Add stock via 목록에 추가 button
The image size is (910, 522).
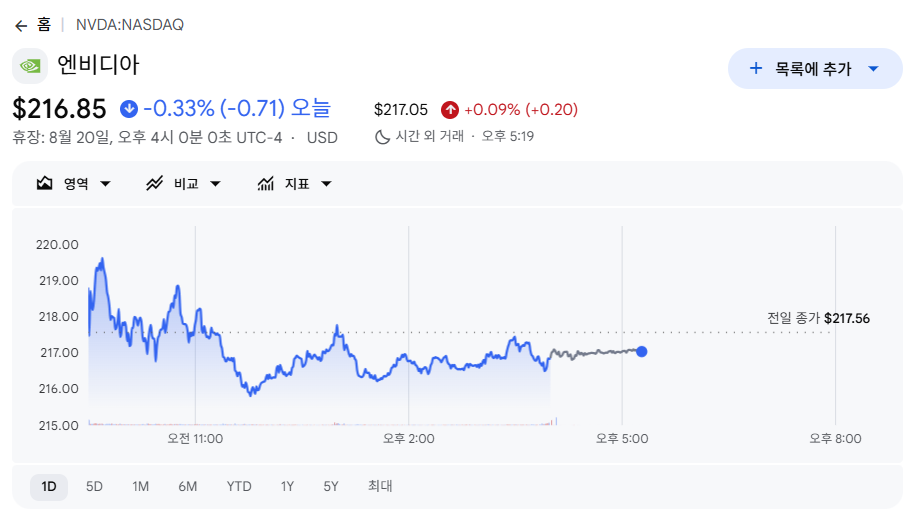pos(815,69)
